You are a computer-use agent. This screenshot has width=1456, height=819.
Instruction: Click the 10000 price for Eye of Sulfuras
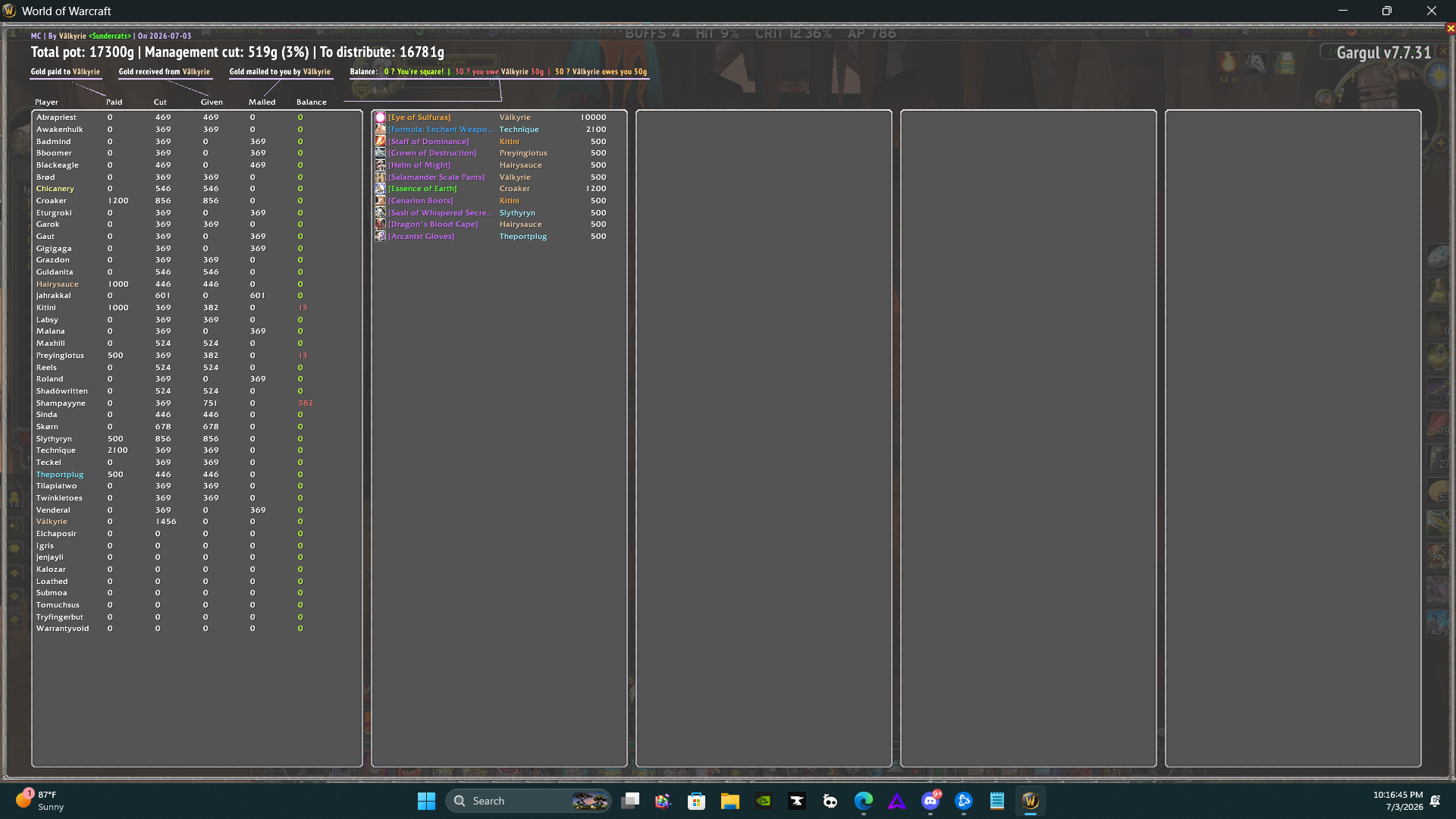pyautogui.click(x=593, y=118)
